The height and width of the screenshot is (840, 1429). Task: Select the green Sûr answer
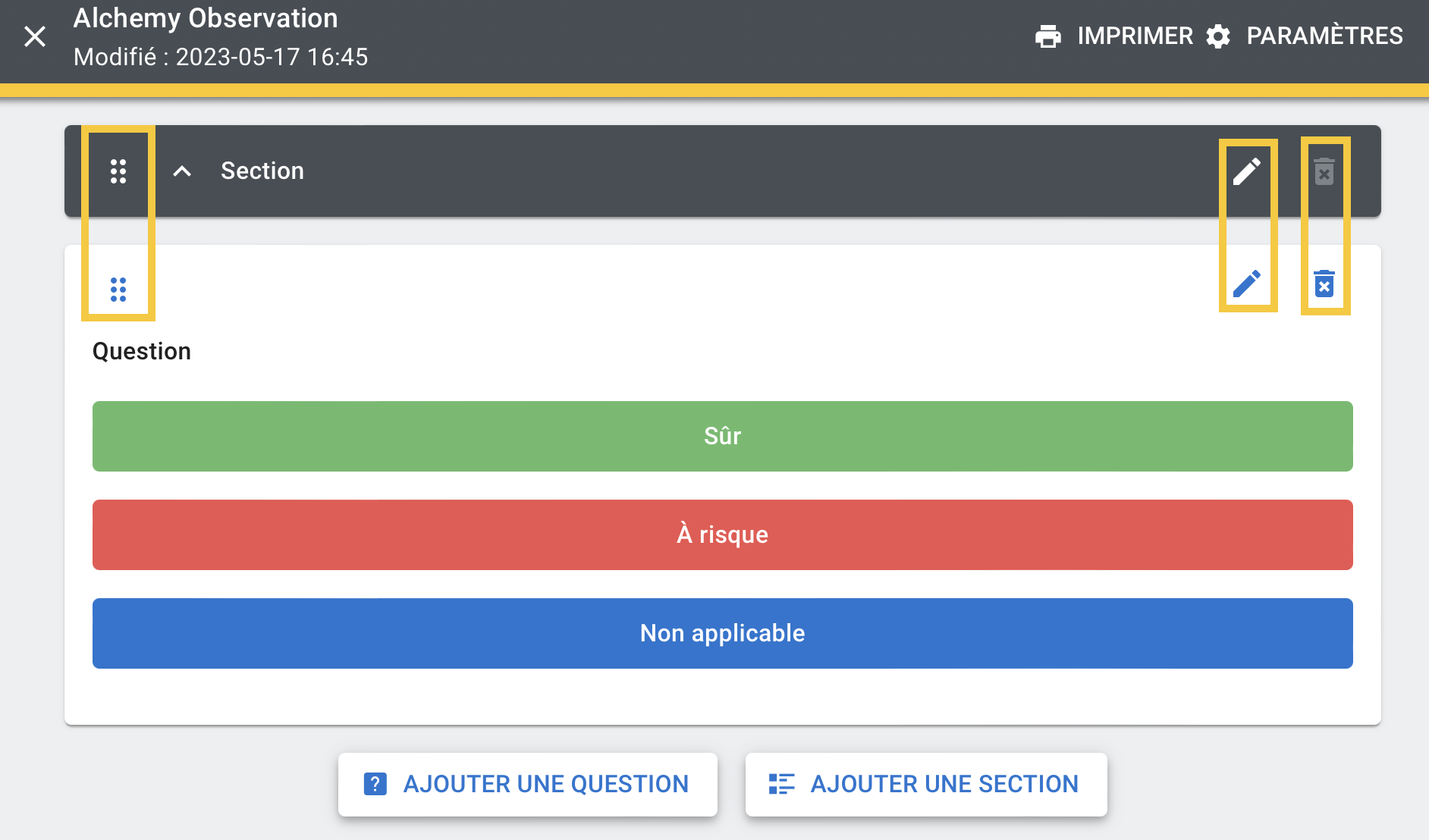coord(722,436)
